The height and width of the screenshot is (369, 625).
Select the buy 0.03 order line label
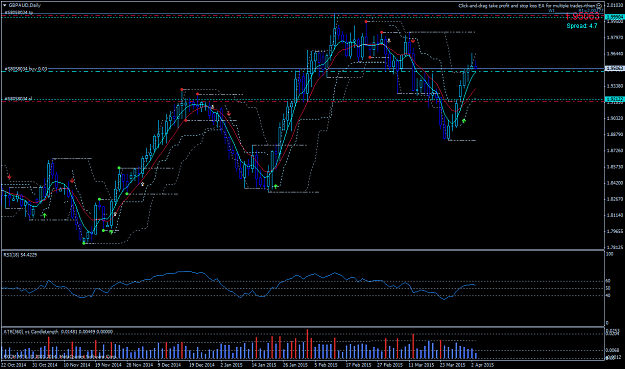26,69
